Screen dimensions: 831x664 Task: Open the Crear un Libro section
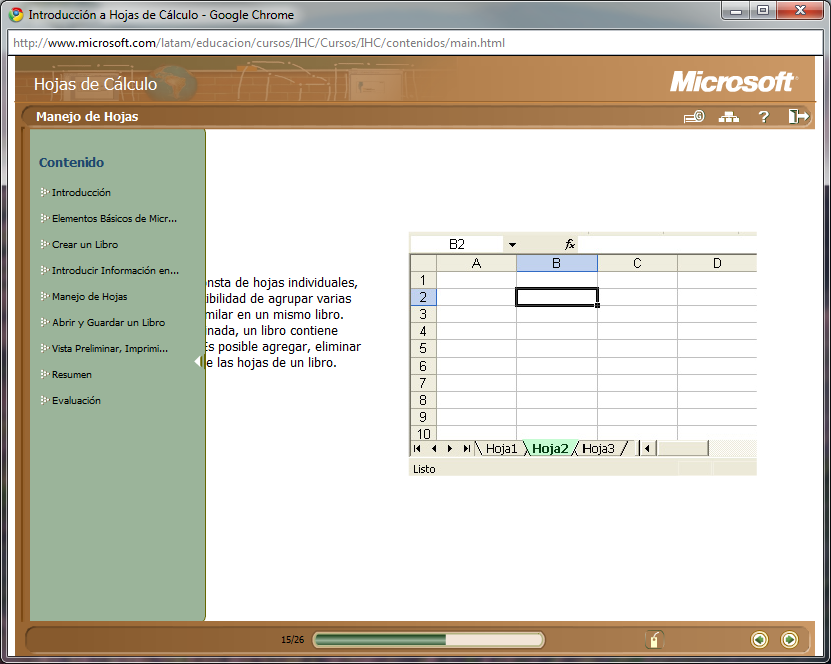coord(85,244)
